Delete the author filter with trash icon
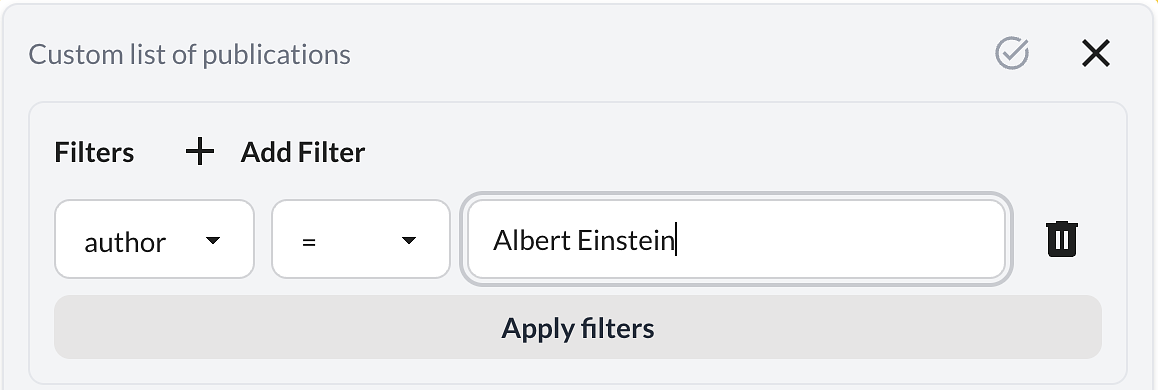1158x390 pixels. click(1062, 239)
